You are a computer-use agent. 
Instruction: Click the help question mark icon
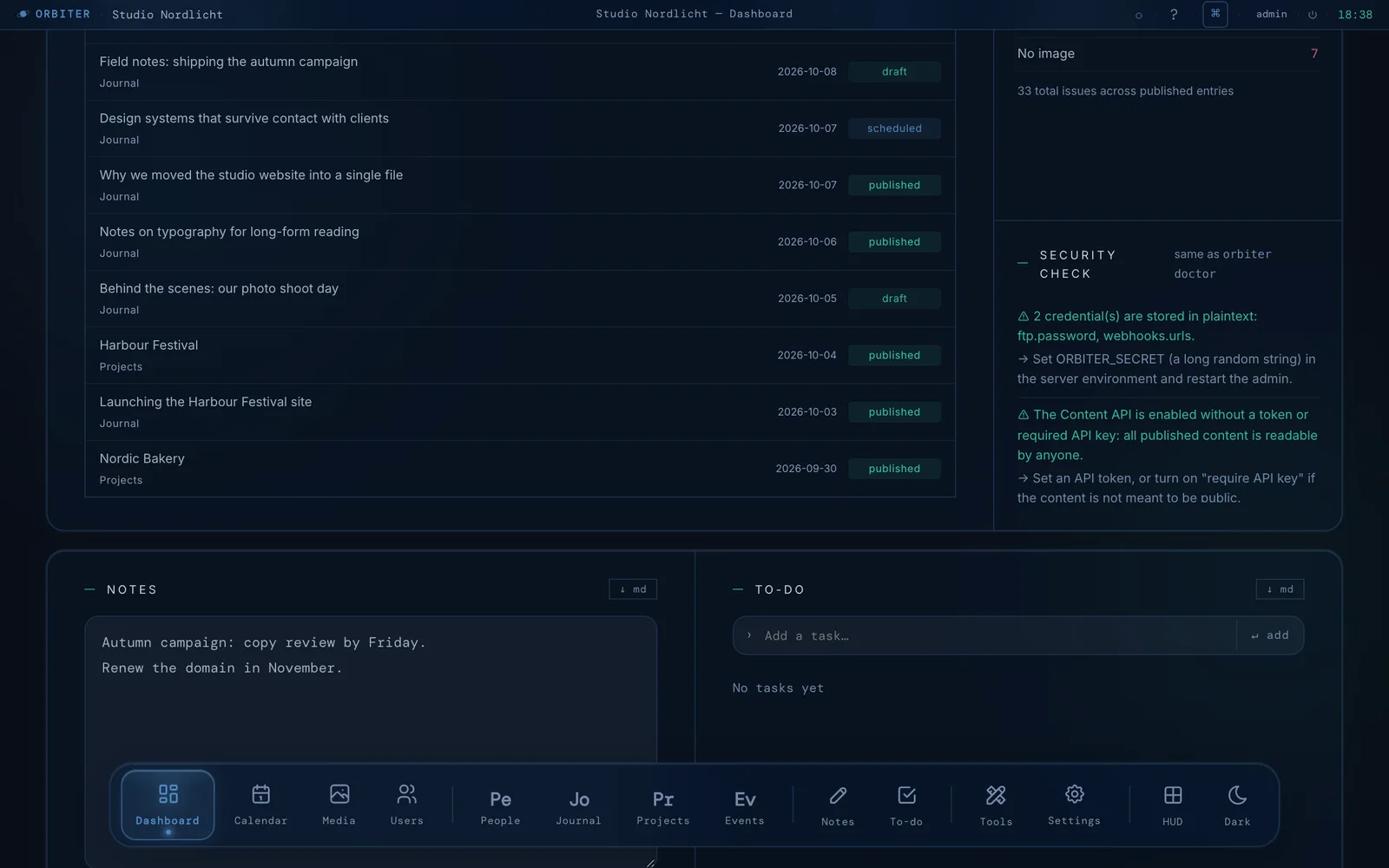pyautogui.click(x=1174, y=15)
